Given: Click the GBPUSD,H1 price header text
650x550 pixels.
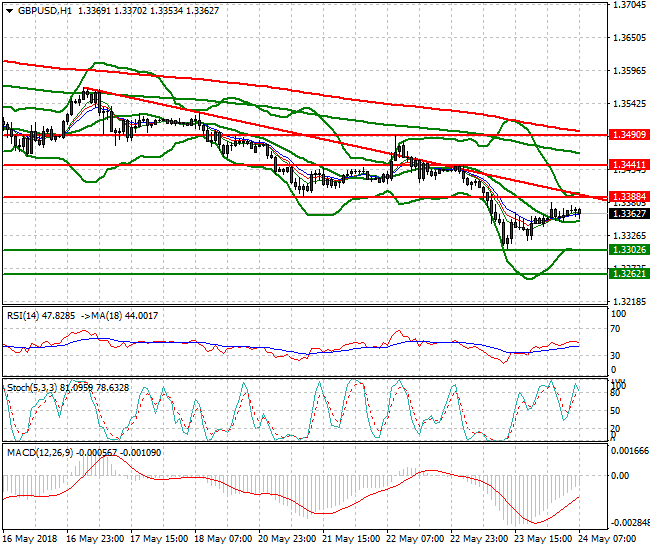Looking at the screenshot, I should pos(118,11).
